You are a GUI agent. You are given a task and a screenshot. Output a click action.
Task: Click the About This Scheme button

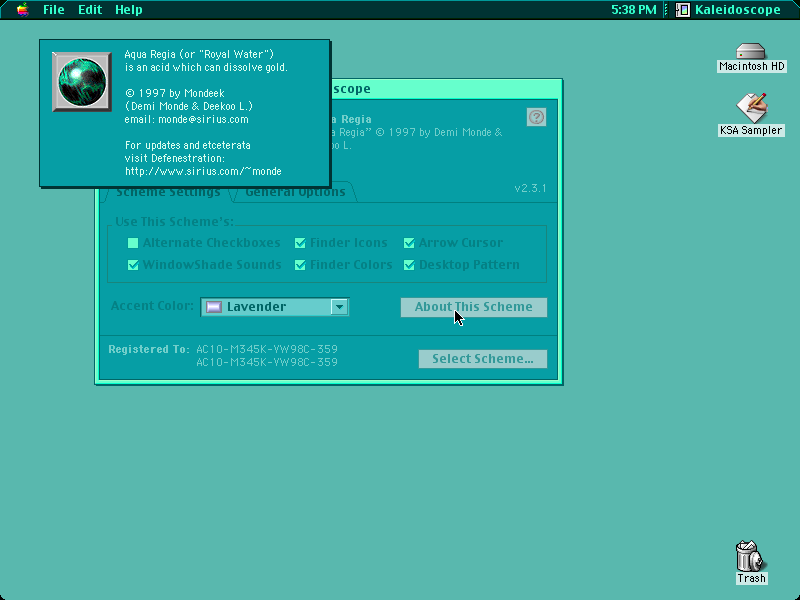[473, 307]
